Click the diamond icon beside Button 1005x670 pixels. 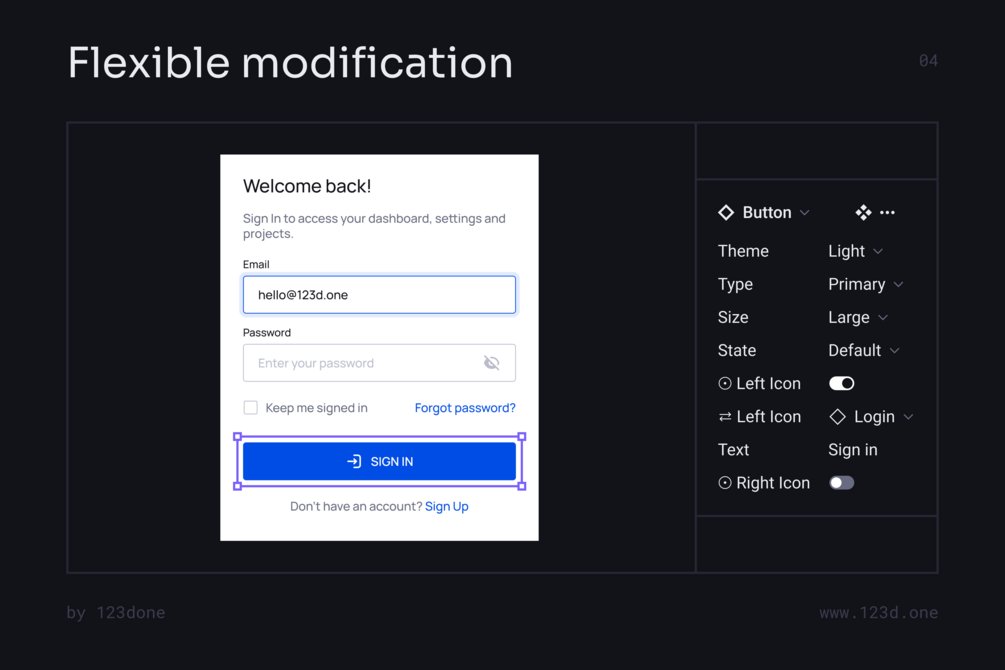(726, 212)
